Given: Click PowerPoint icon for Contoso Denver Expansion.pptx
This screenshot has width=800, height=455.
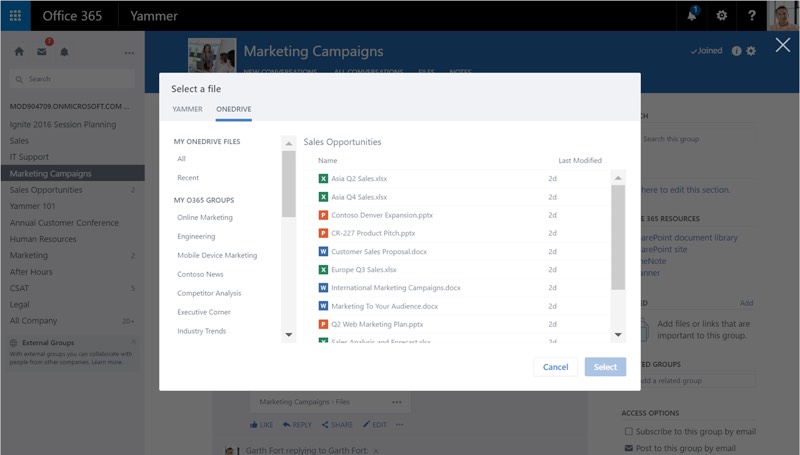Looking at the screenshot, I should coord(323,215).
